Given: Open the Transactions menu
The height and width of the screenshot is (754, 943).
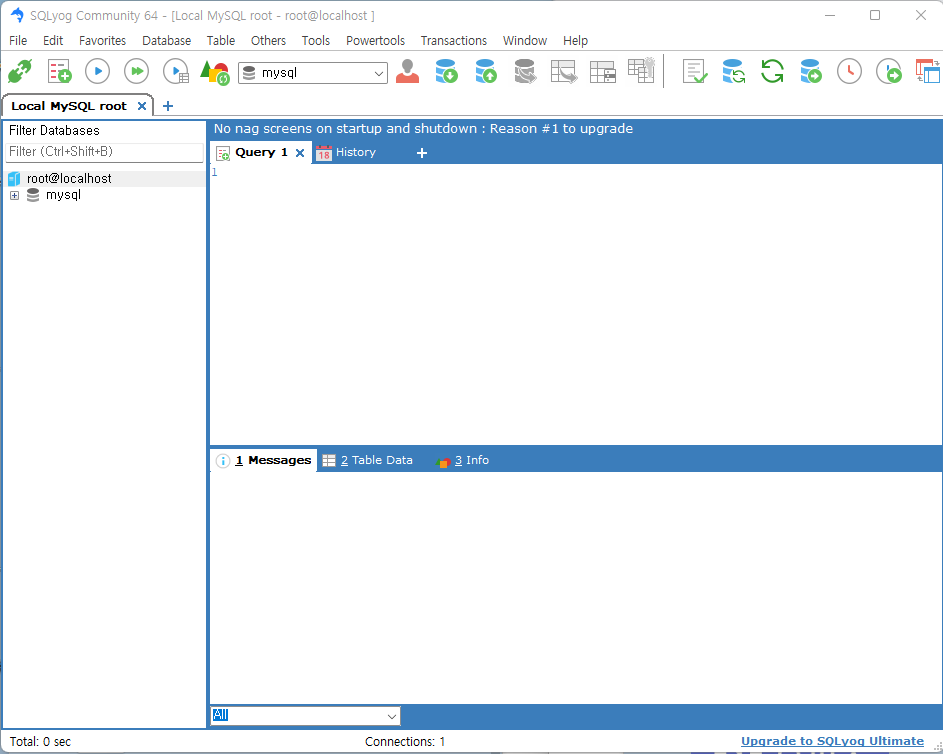Looking at the screenshot, I should click(453, 40).
